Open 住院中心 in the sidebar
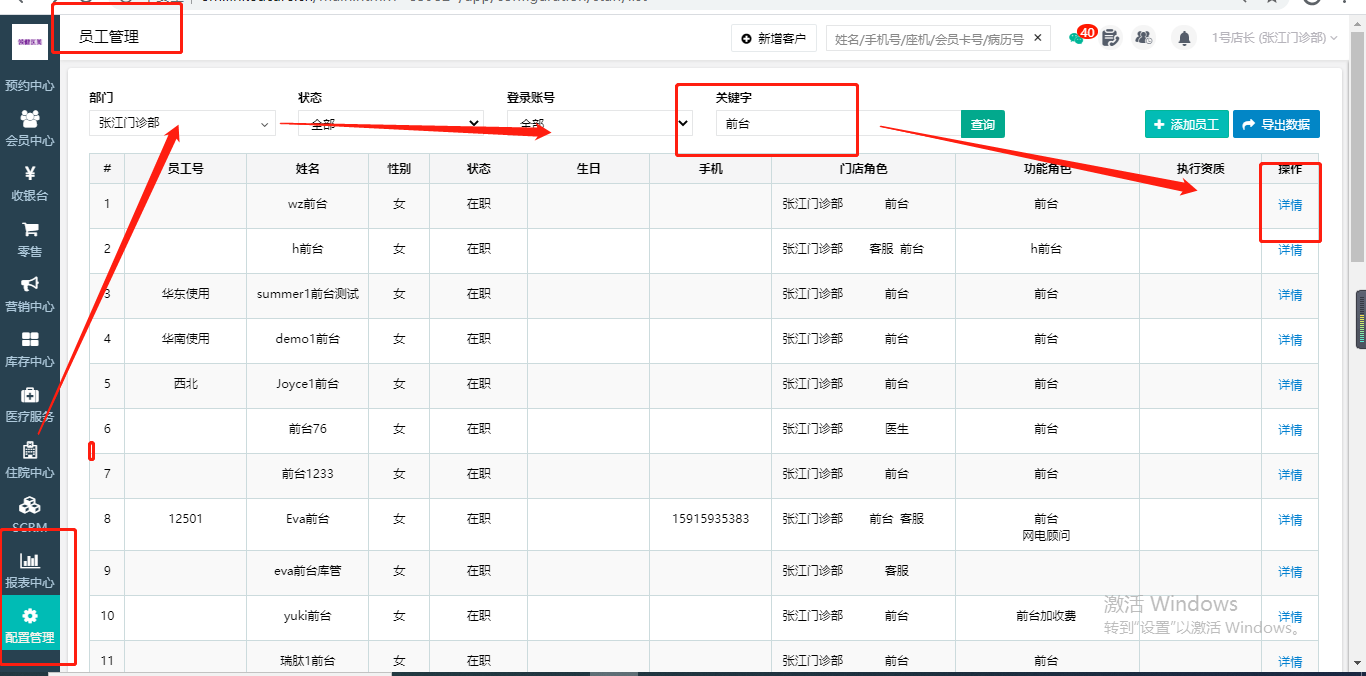This screenshot has width=1366, height=676. pyautogui.click(x=30, y=461)
